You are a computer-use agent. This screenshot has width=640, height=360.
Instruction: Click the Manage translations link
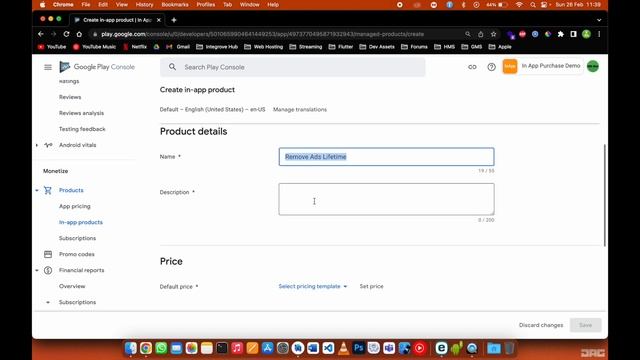[300, 109]
